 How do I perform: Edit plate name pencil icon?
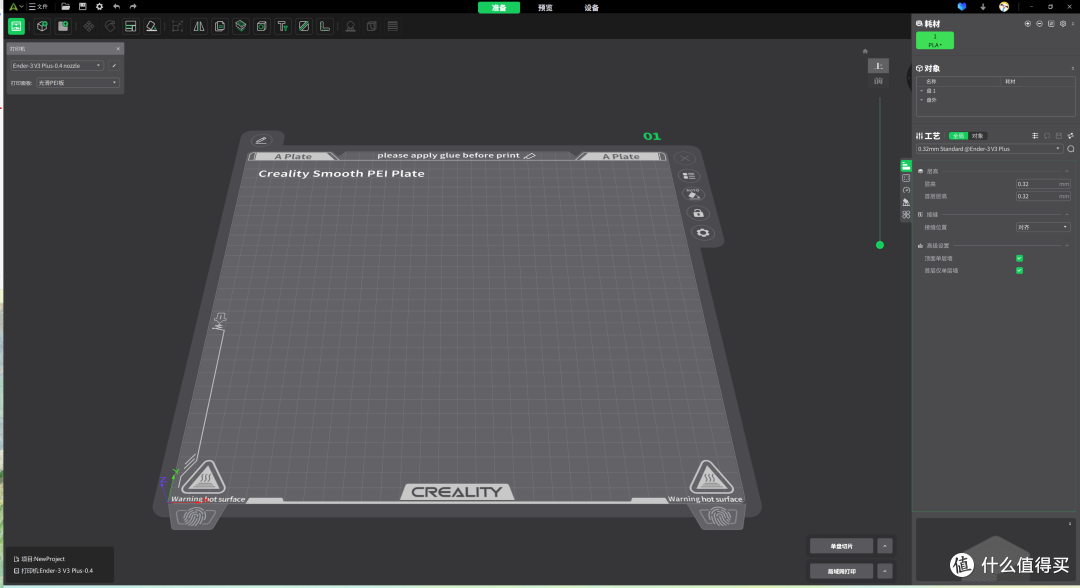click(261, 140)
